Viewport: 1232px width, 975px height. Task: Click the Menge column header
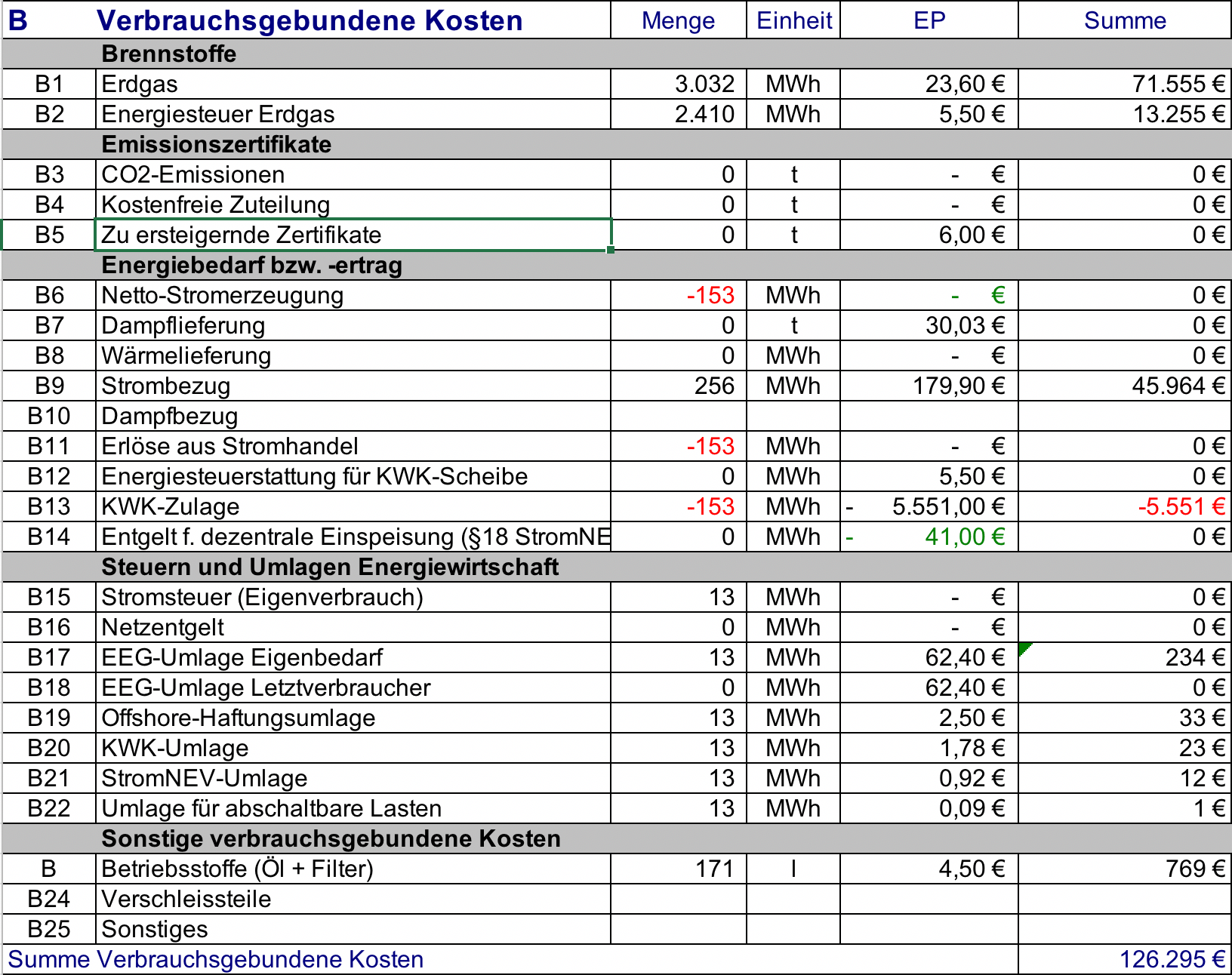point(678,20)
